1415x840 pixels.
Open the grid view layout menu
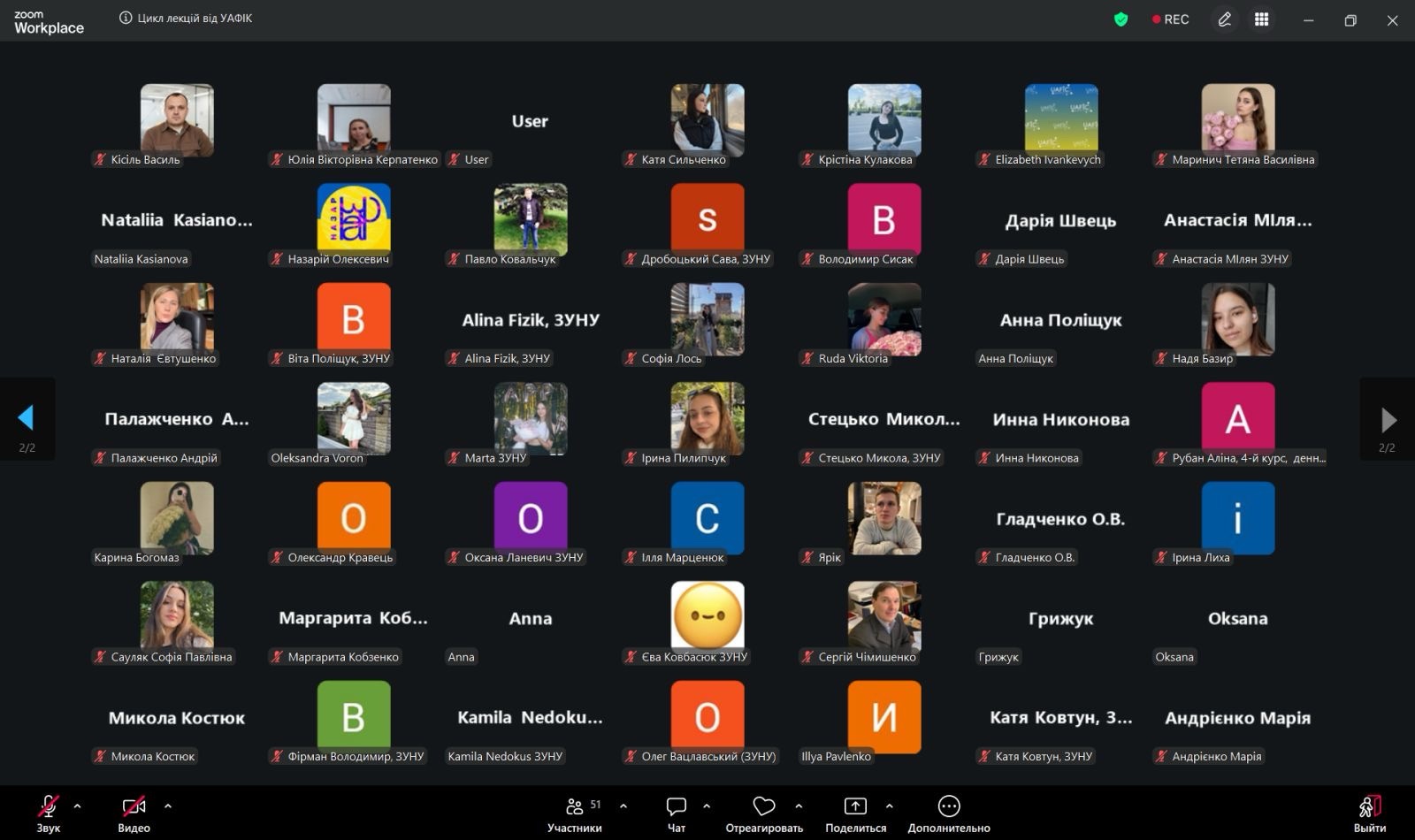coord(1262,19)
